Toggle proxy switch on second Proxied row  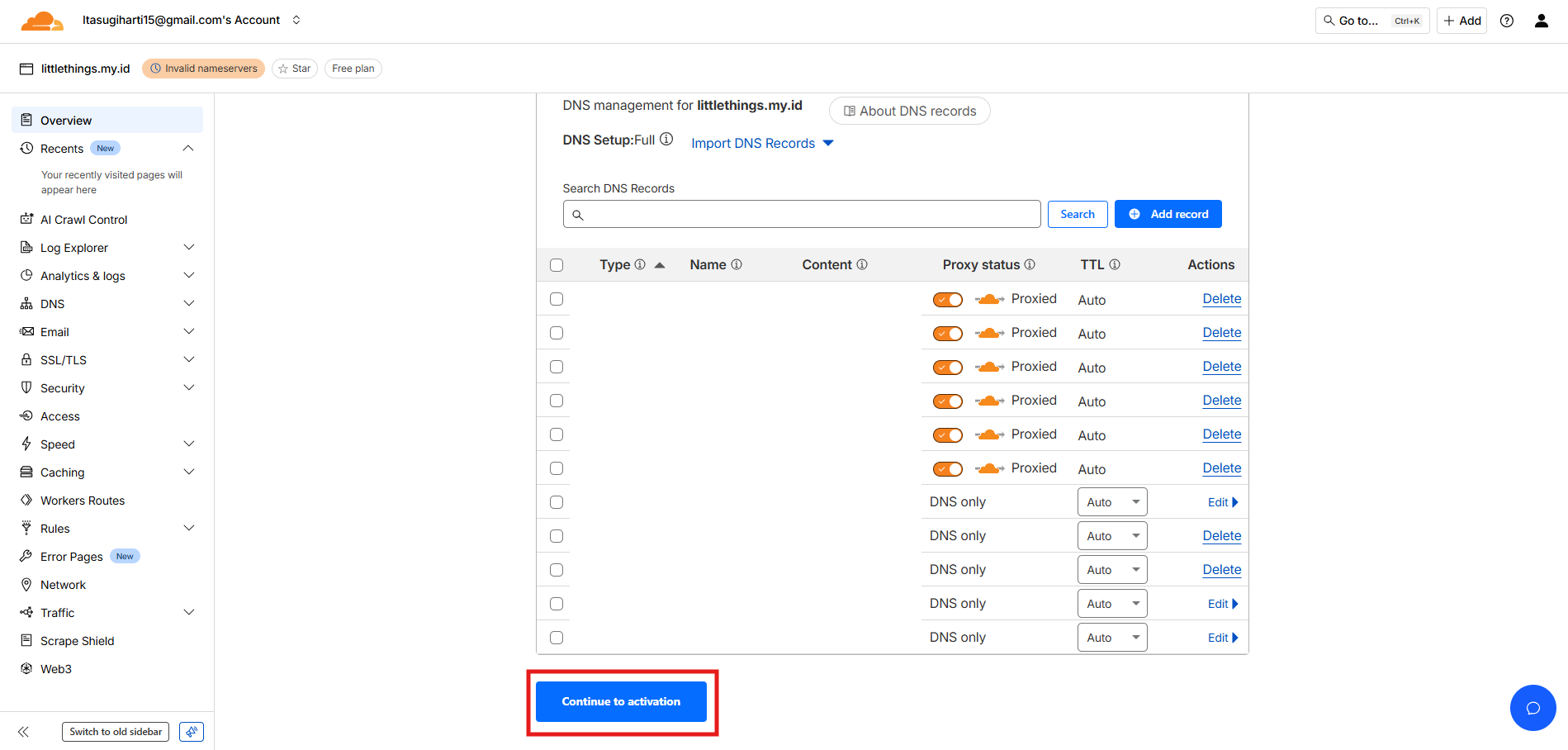coord(948,334)
